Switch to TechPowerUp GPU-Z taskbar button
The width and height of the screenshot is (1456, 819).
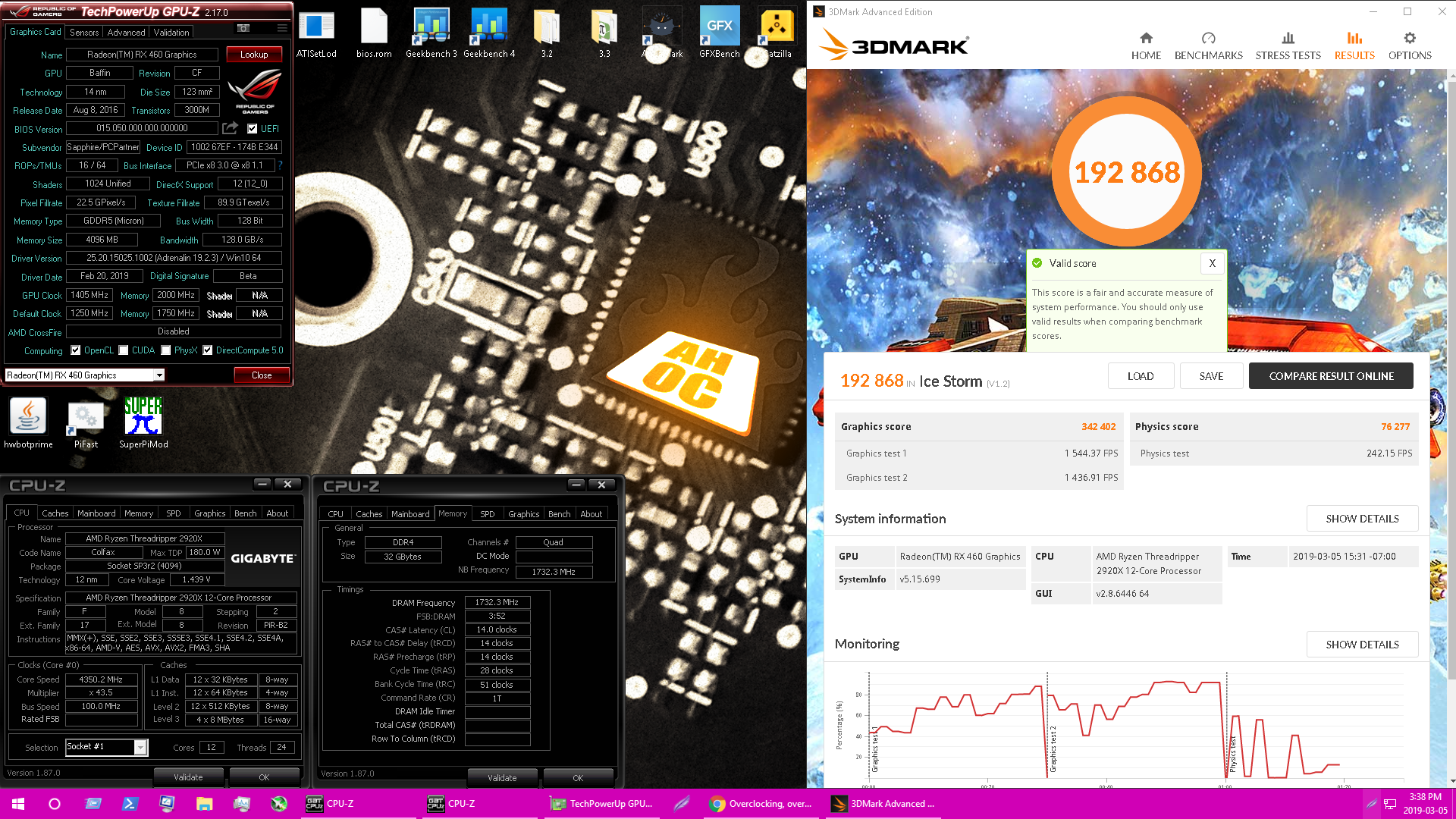pyautogui.click(x=601, y=803)
